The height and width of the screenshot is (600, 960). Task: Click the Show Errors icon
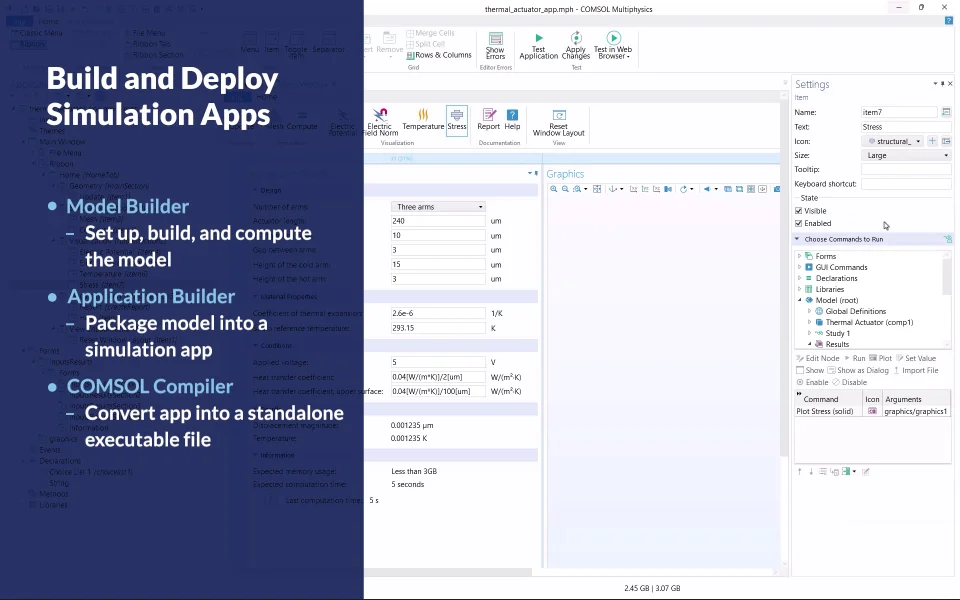(495, 39)
